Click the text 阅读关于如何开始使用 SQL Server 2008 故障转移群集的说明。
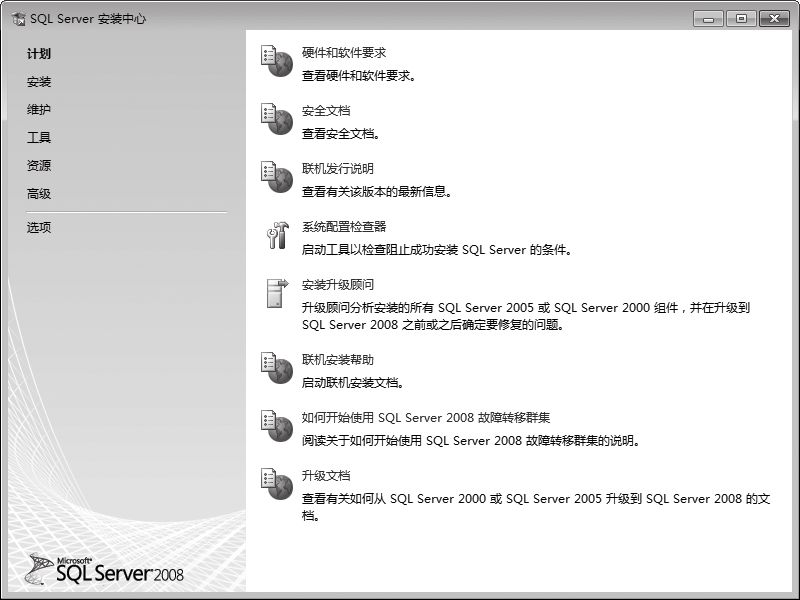The width and height of the screenshot is (800, 600). click(471, 441)
